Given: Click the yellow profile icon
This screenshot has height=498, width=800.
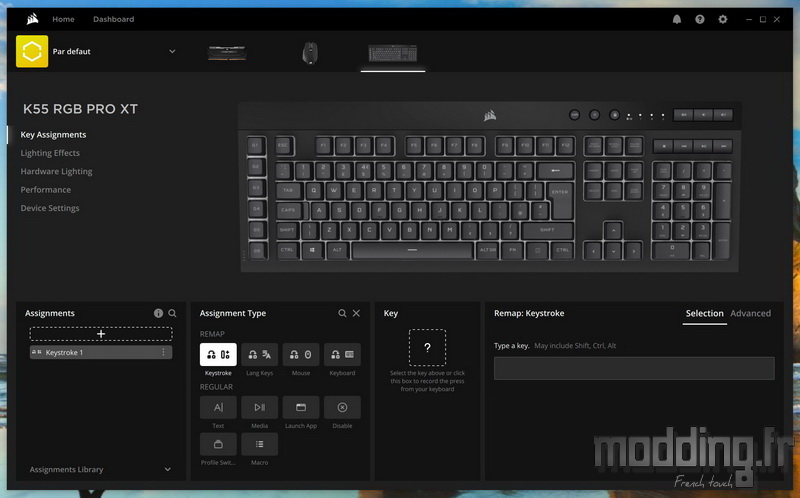Looking at the screenshot, I should (x=32, y=51).
